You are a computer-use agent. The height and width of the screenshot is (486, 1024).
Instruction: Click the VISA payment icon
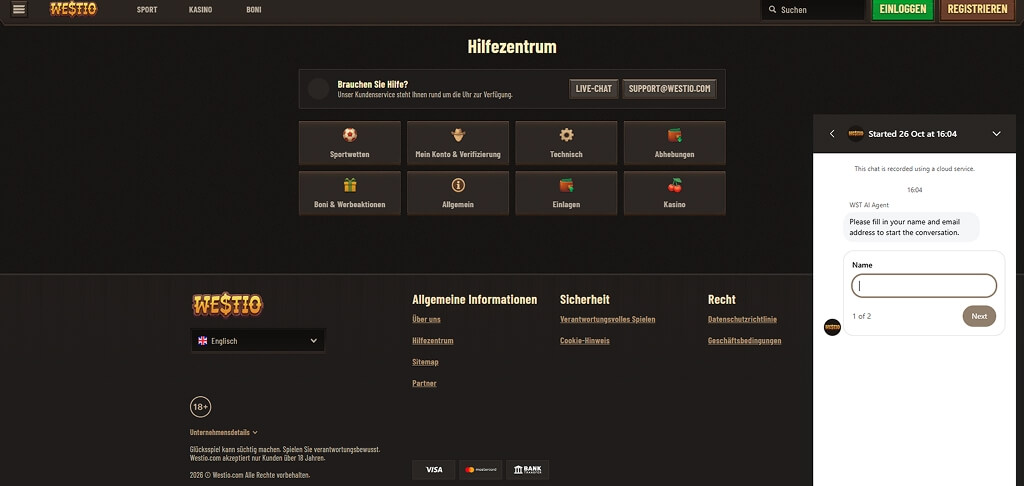[434, 470]
